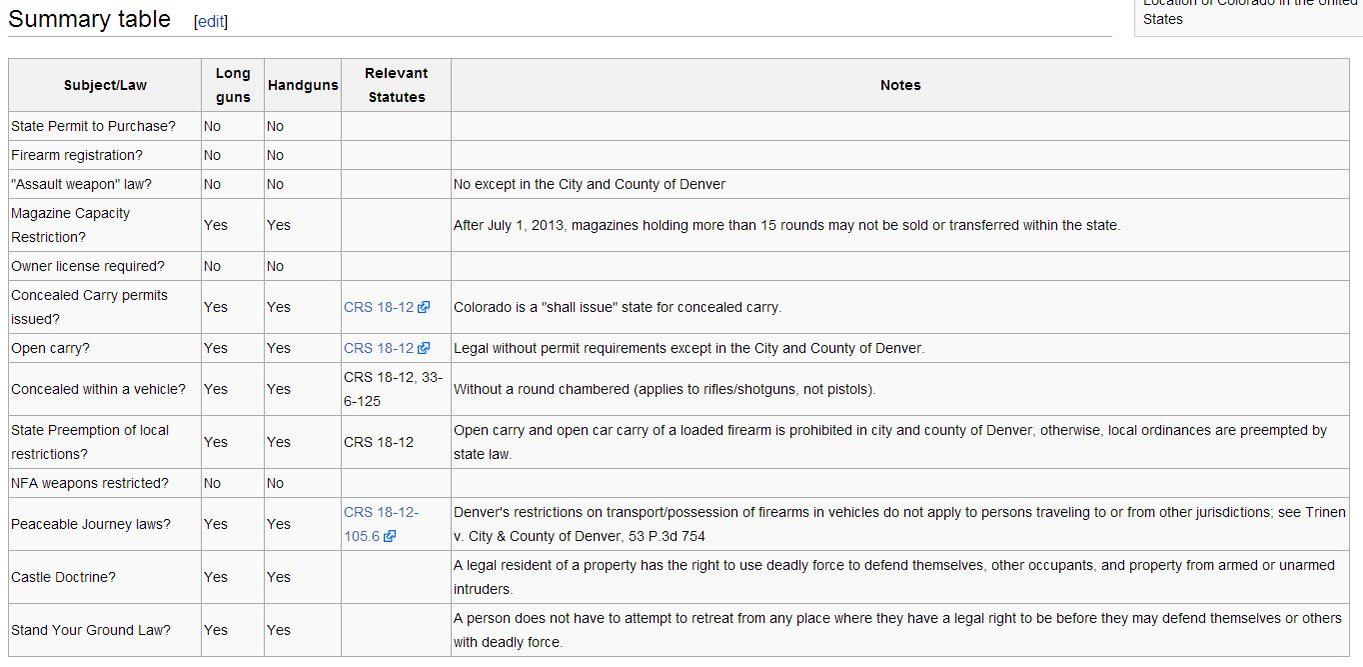Open the CRS 18-12 link in Open carry row

click(x=379, y=348)
